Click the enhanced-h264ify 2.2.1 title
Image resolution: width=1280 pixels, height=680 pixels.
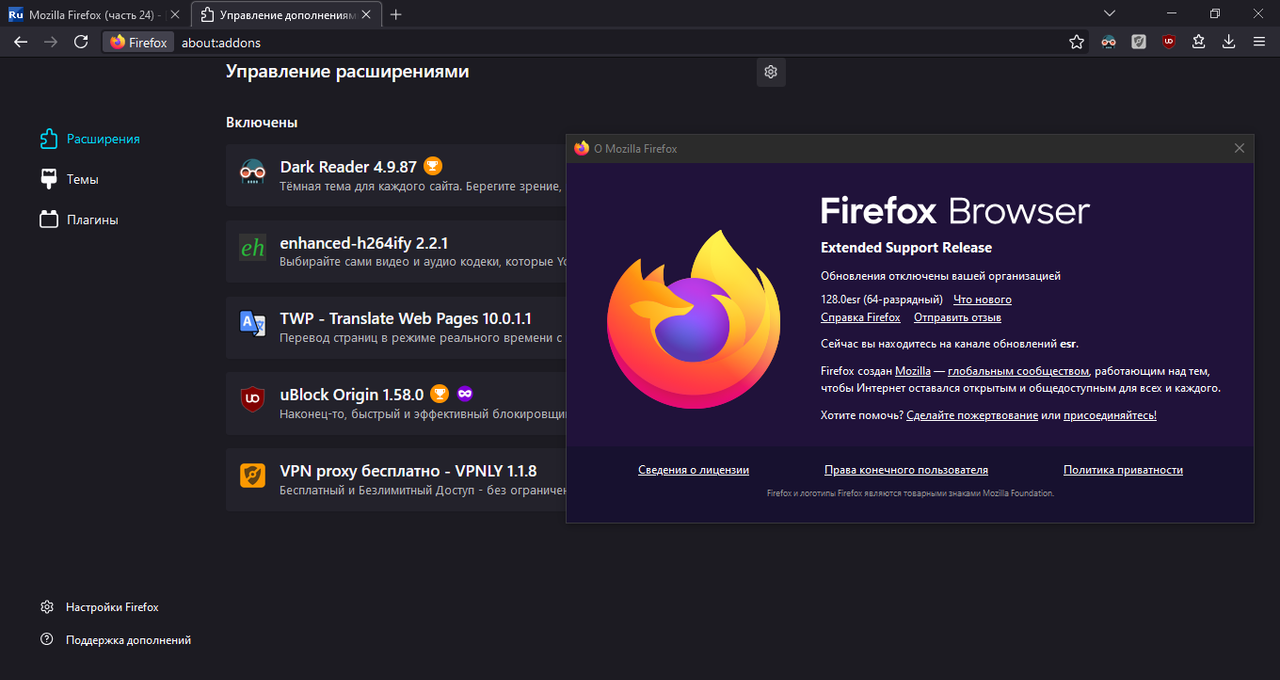click(x=364, y=243)
